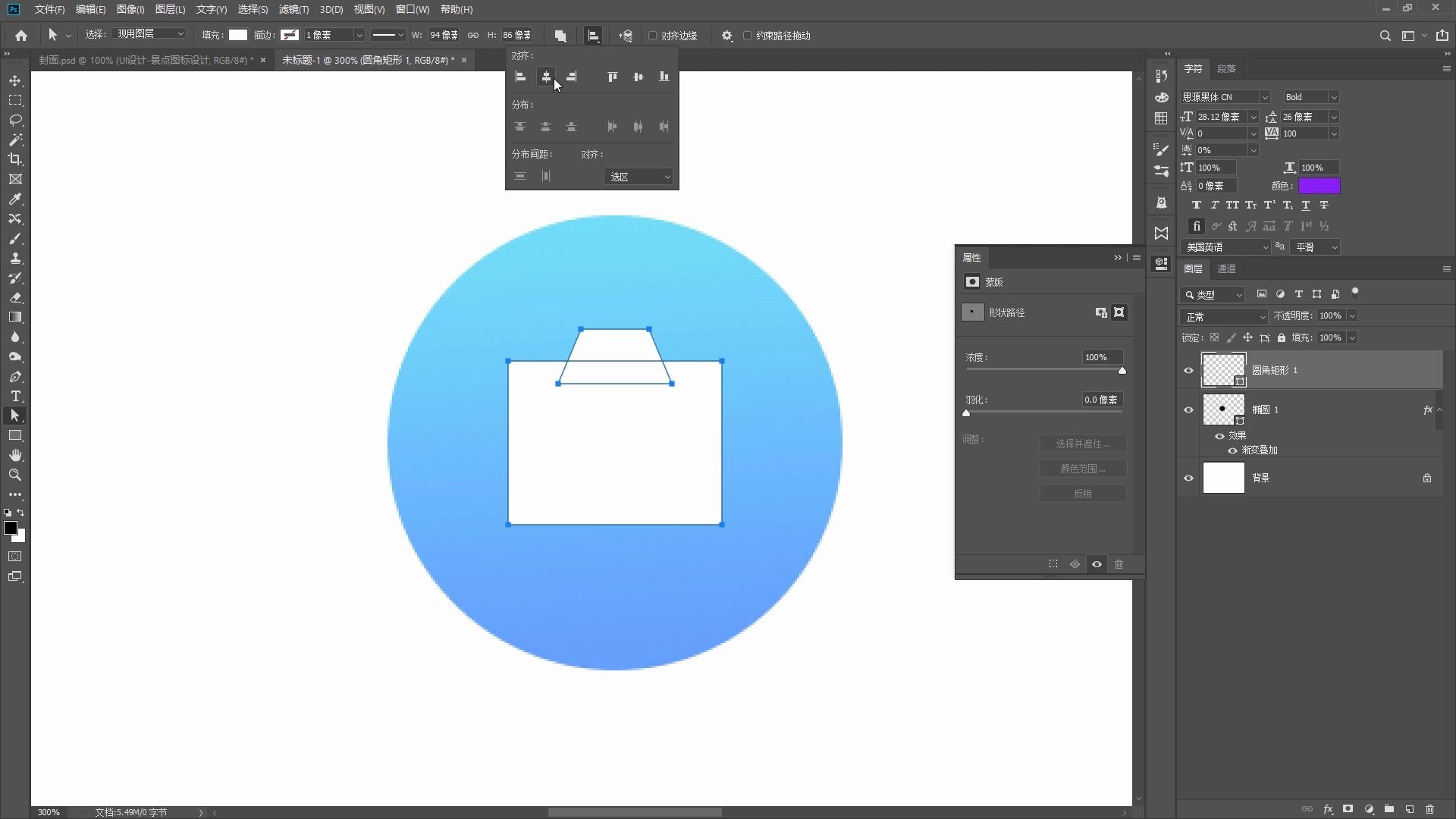Screen dimensions: 1456x819
Task: Hide the 椭圆 1 layer
Action: tap(1188, 409)
